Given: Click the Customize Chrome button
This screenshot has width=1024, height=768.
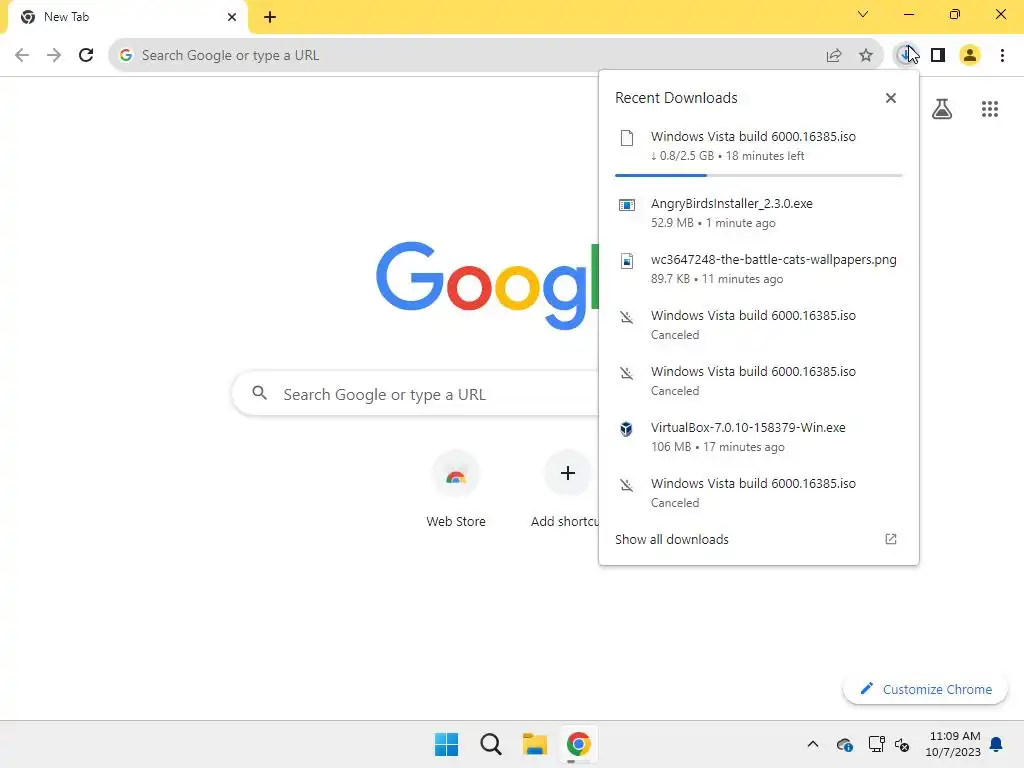Looking at the screenshot, I should [925, 689].
